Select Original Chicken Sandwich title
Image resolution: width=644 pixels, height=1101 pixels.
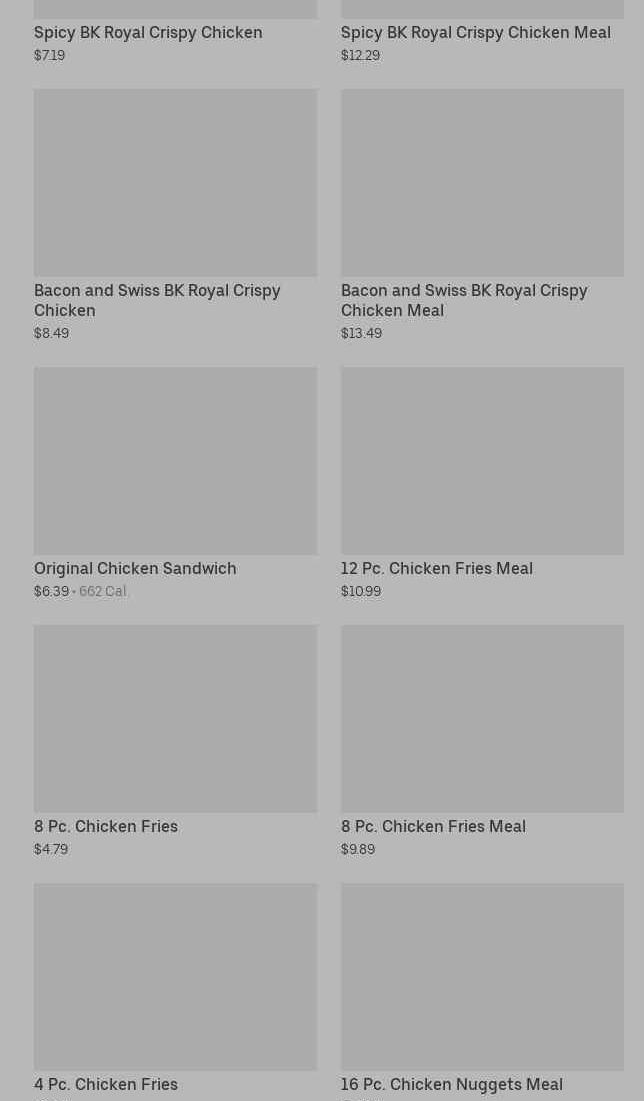click(135, 568)
